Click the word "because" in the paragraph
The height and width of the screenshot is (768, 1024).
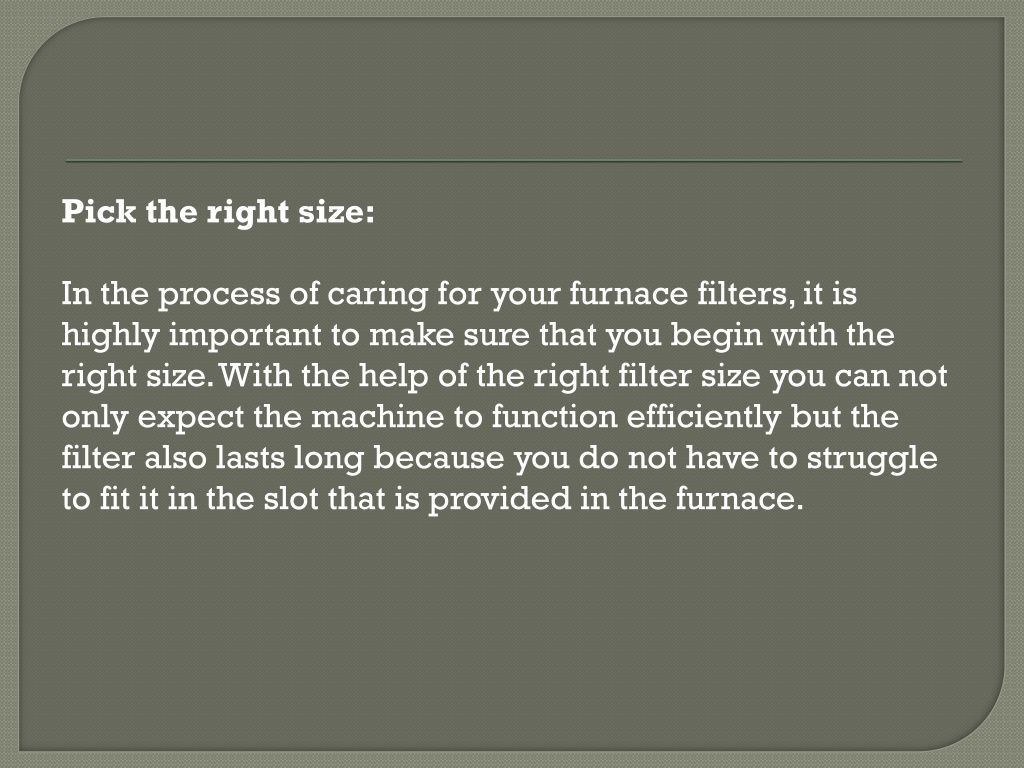[x=438, y=458]
